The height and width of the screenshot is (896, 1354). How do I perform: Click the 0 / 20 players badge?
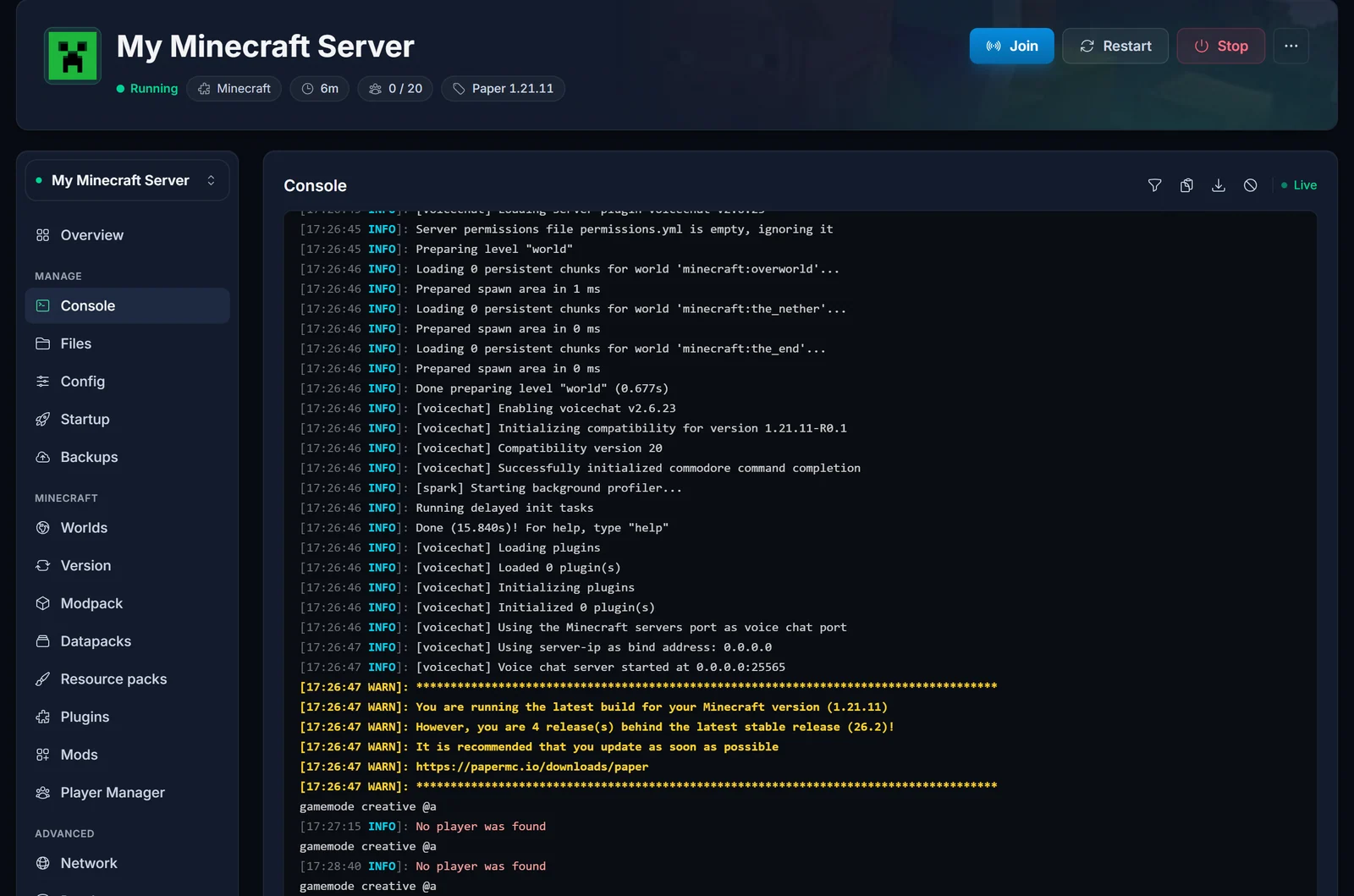395,89
